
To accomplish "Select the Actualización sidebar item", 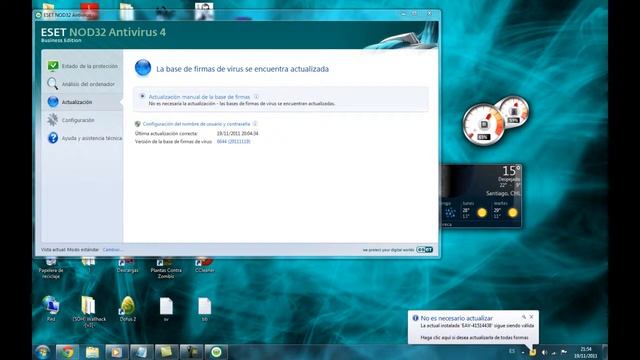I will [83, 102].
